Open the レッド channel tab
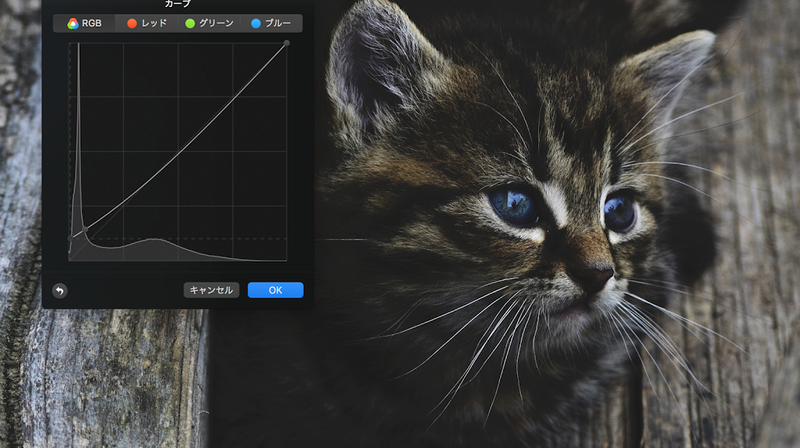The height and width of the screenshot is (448, 800). [x=154, y=23]
